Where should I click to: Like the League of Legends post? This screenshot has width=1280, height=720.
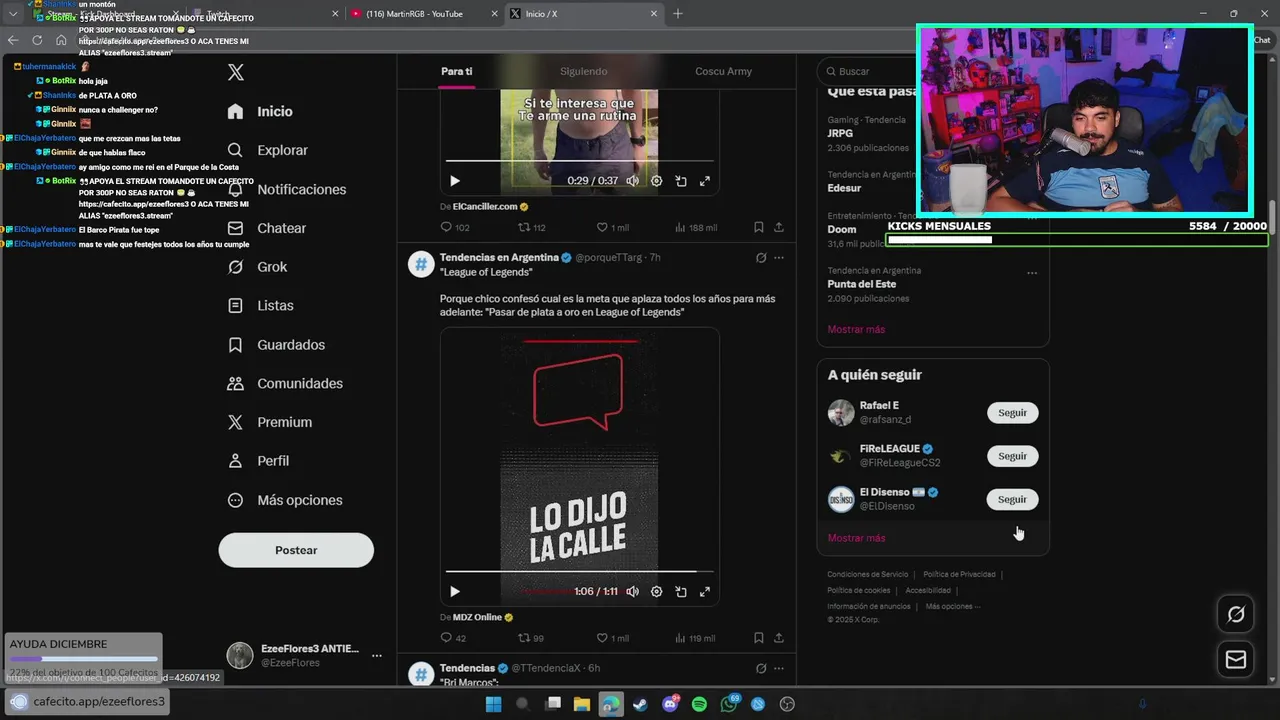(x=612, y=638)
